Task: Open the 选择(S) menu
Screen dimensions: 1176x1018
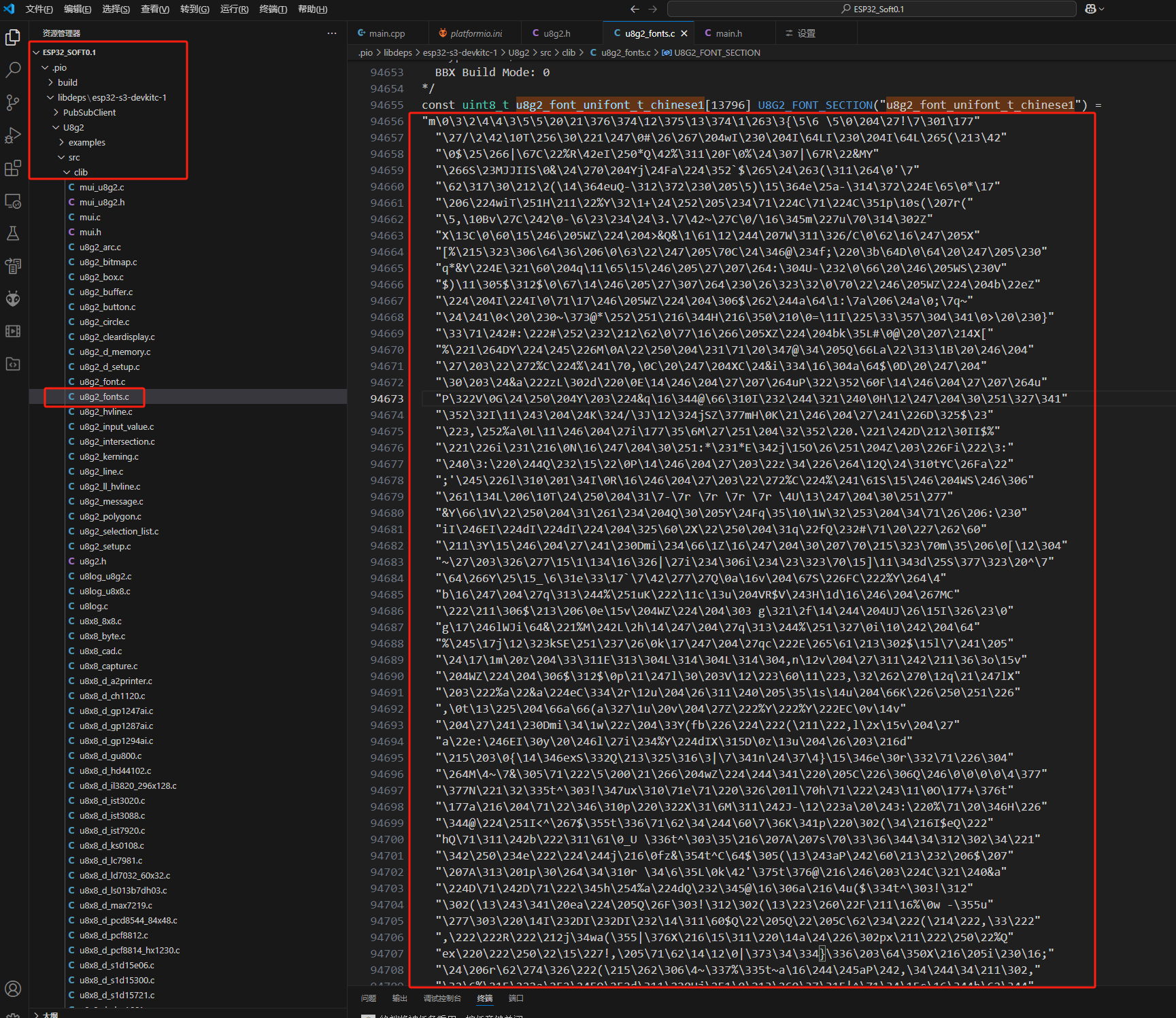Action: pos(116,9)
